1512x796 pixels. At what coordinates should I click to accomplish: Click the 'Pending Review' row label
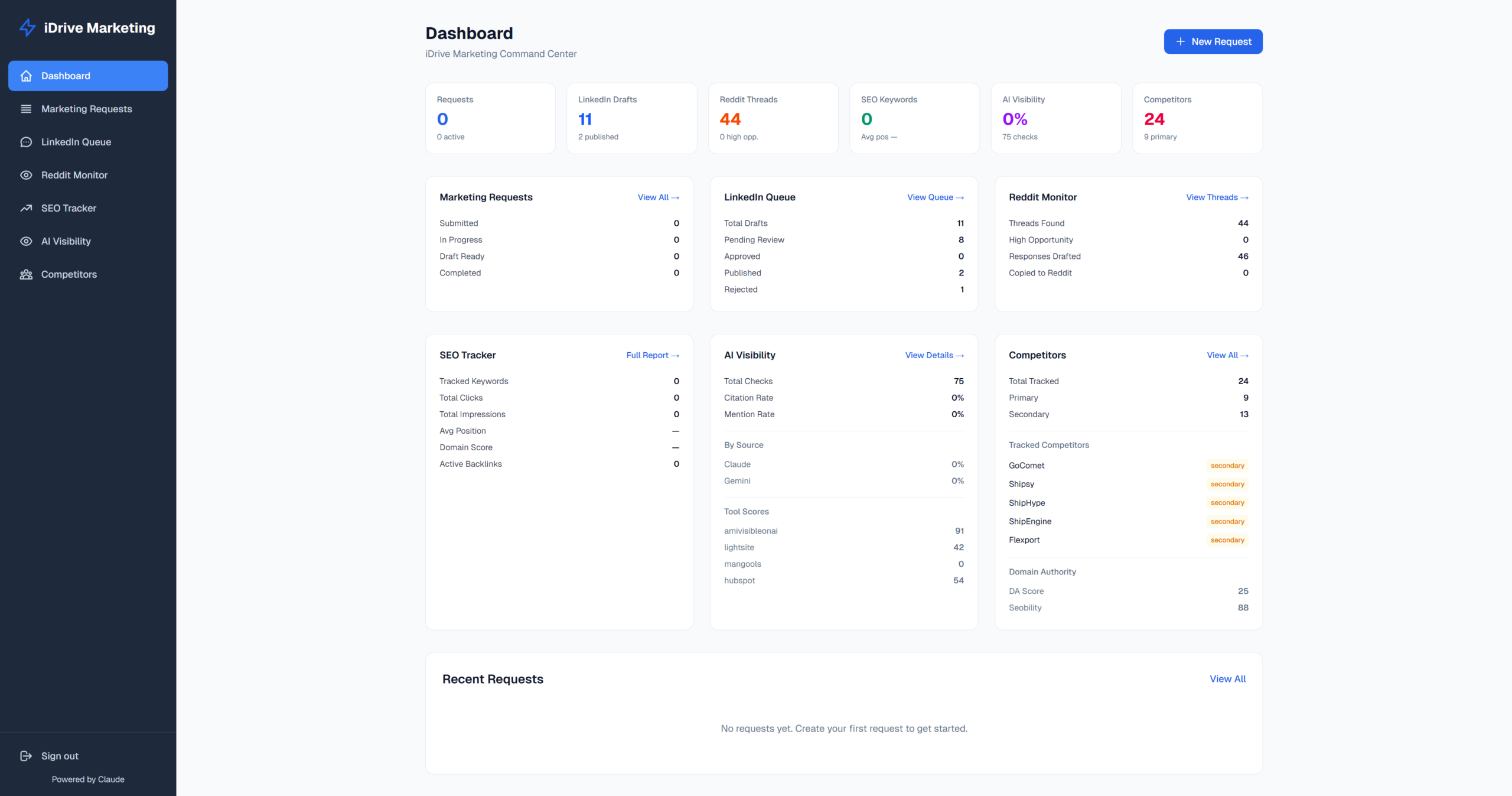pos(754,240)
